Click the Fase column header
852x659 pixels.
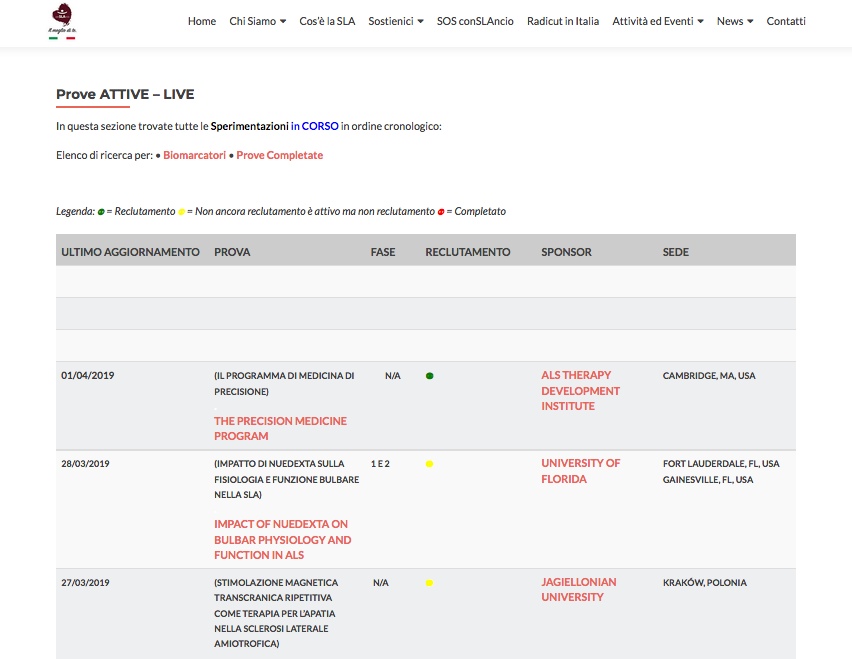(383, 252)
